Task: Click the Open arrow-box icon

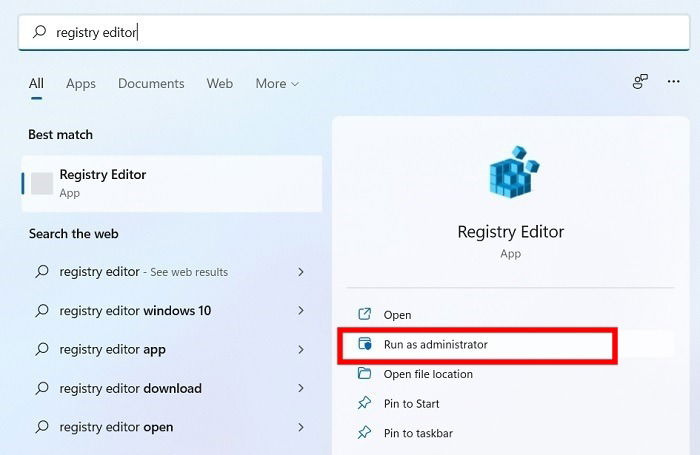Action: 364,314
